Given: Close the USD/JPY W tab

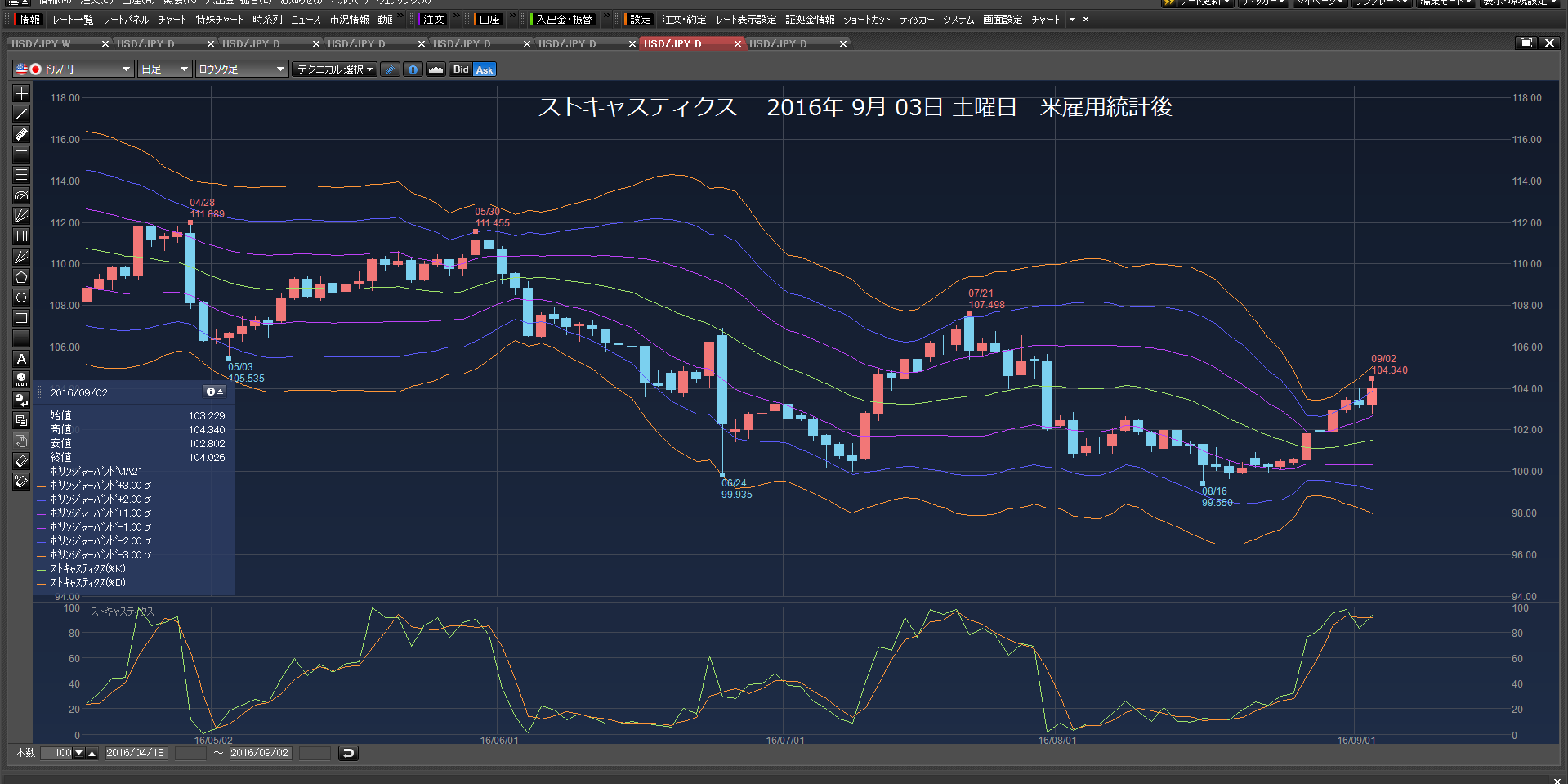Looking at the screenshot, I should pyautogui.click(x=105, y=44).
